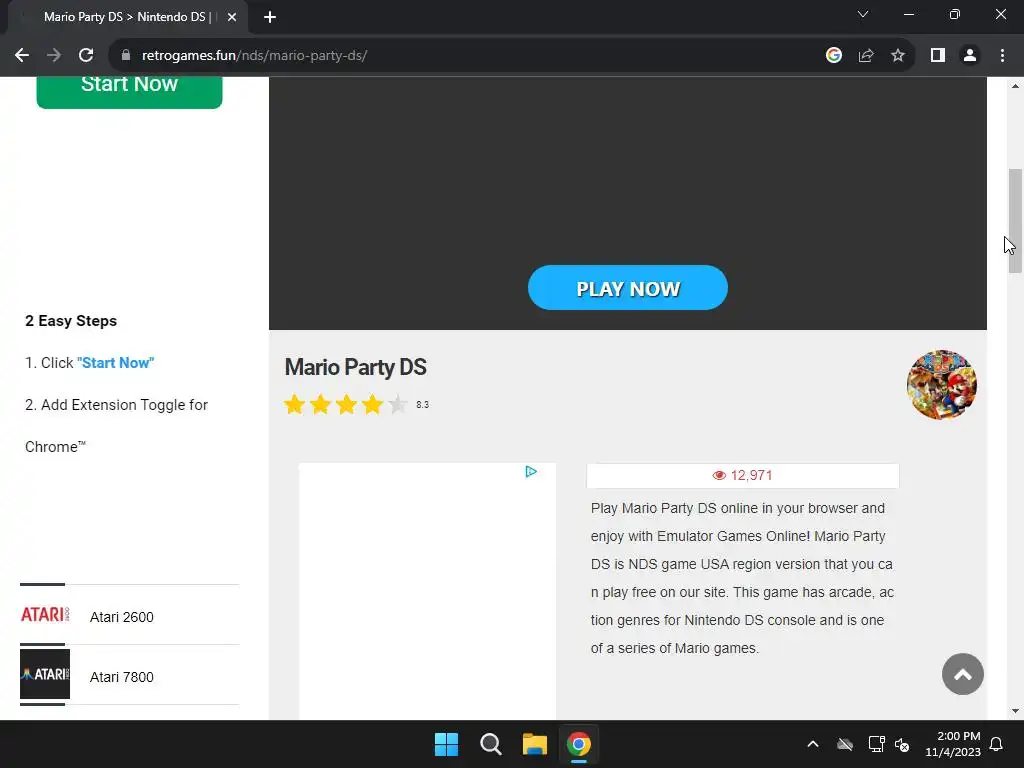The image size is (1024, 768).
Task: Rate the game with the first star
Action: click(x=295, y=404)
